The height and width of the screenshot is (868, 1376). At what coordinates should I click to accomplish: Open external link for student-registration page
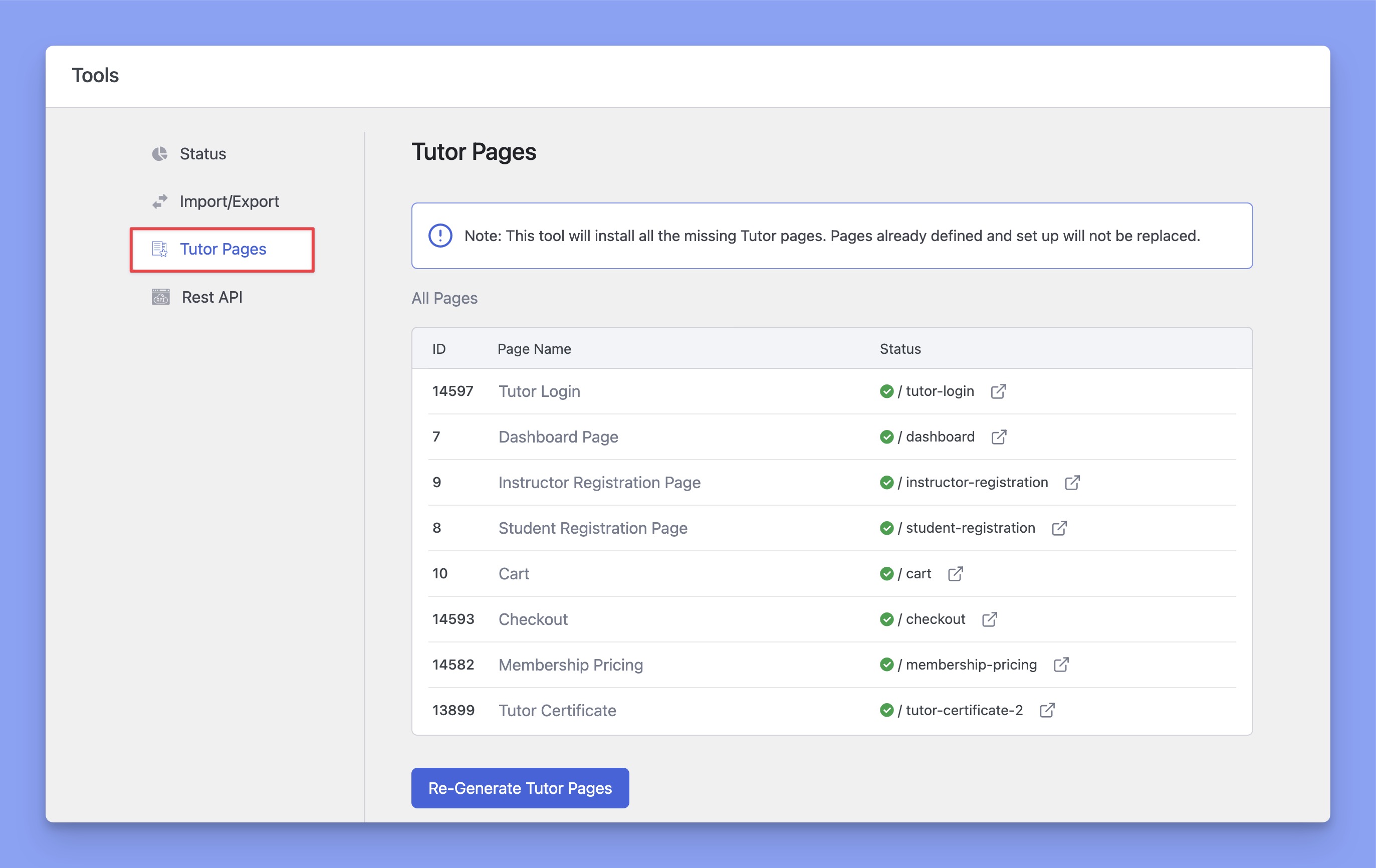pos(1059,528)
